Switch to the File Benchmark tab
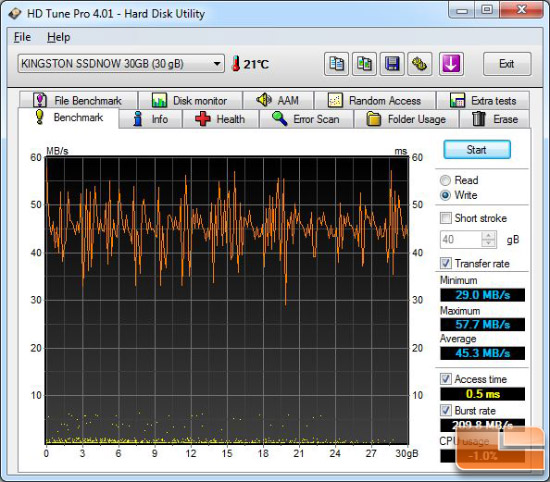 tap(78, 101)
